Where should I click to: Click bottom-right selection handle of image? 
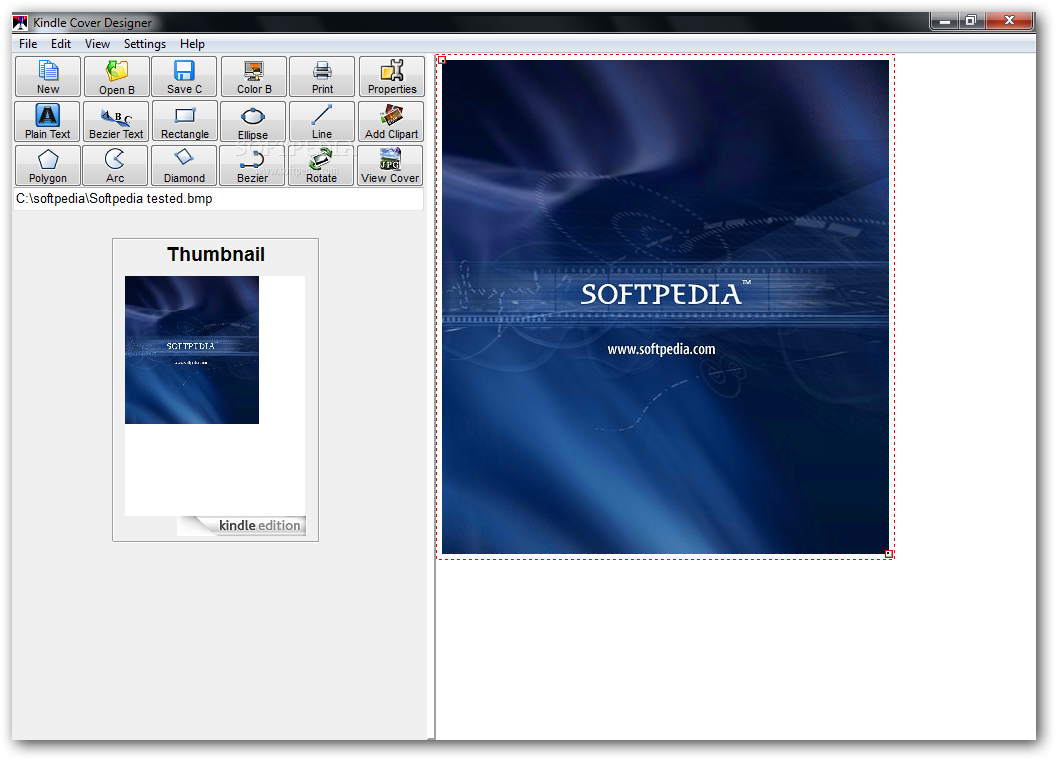point(889,554)
